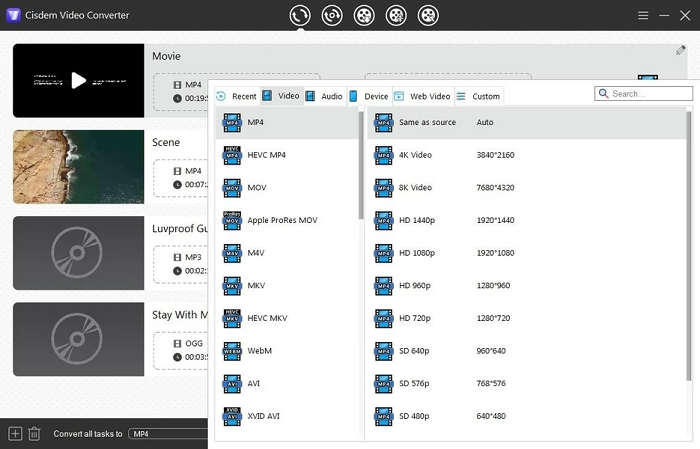
Task: Open the fifth top-bar film reel icon
Action: (x=428, y=16)
